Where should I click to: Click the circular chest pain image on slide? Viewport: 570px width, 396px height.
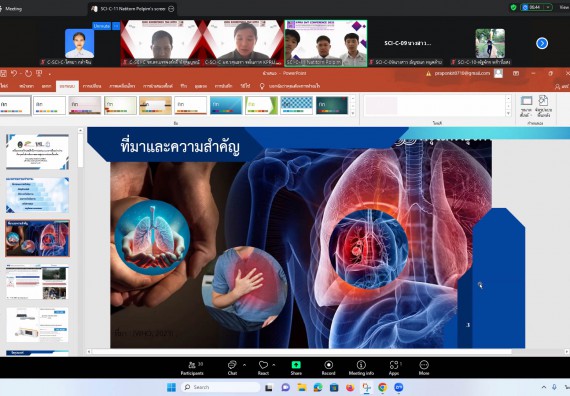tap(245, 289)
